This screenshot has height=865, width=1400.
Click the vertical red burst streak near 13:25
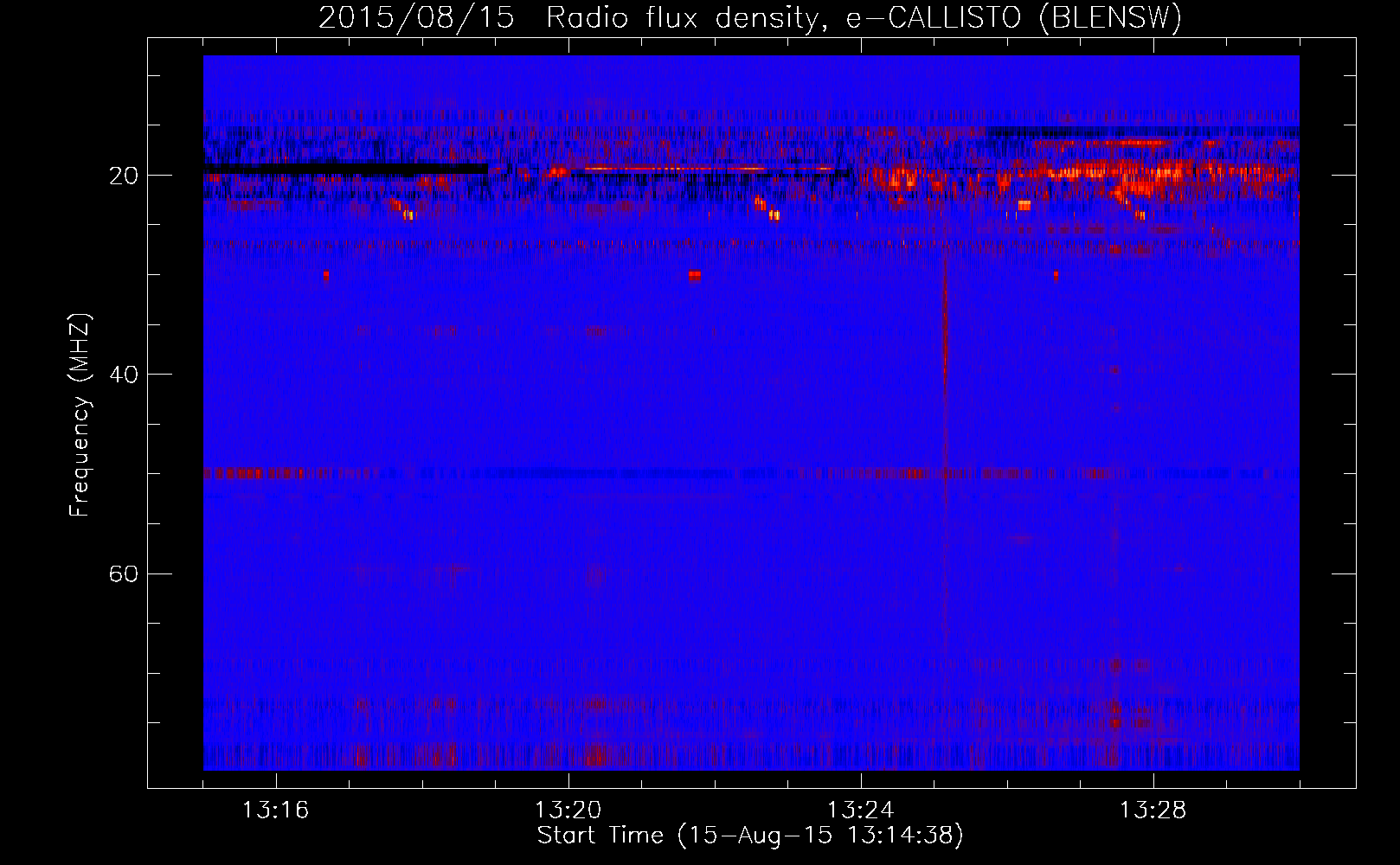[945, 363]
